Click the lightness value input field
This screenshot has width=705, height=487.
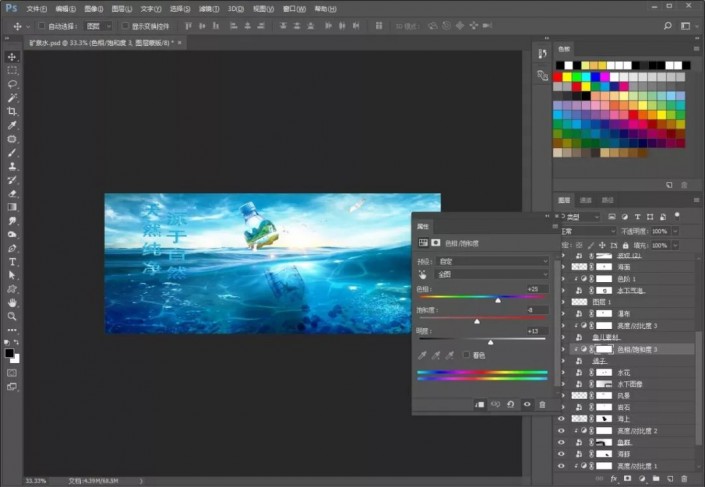tap(537, 331)
